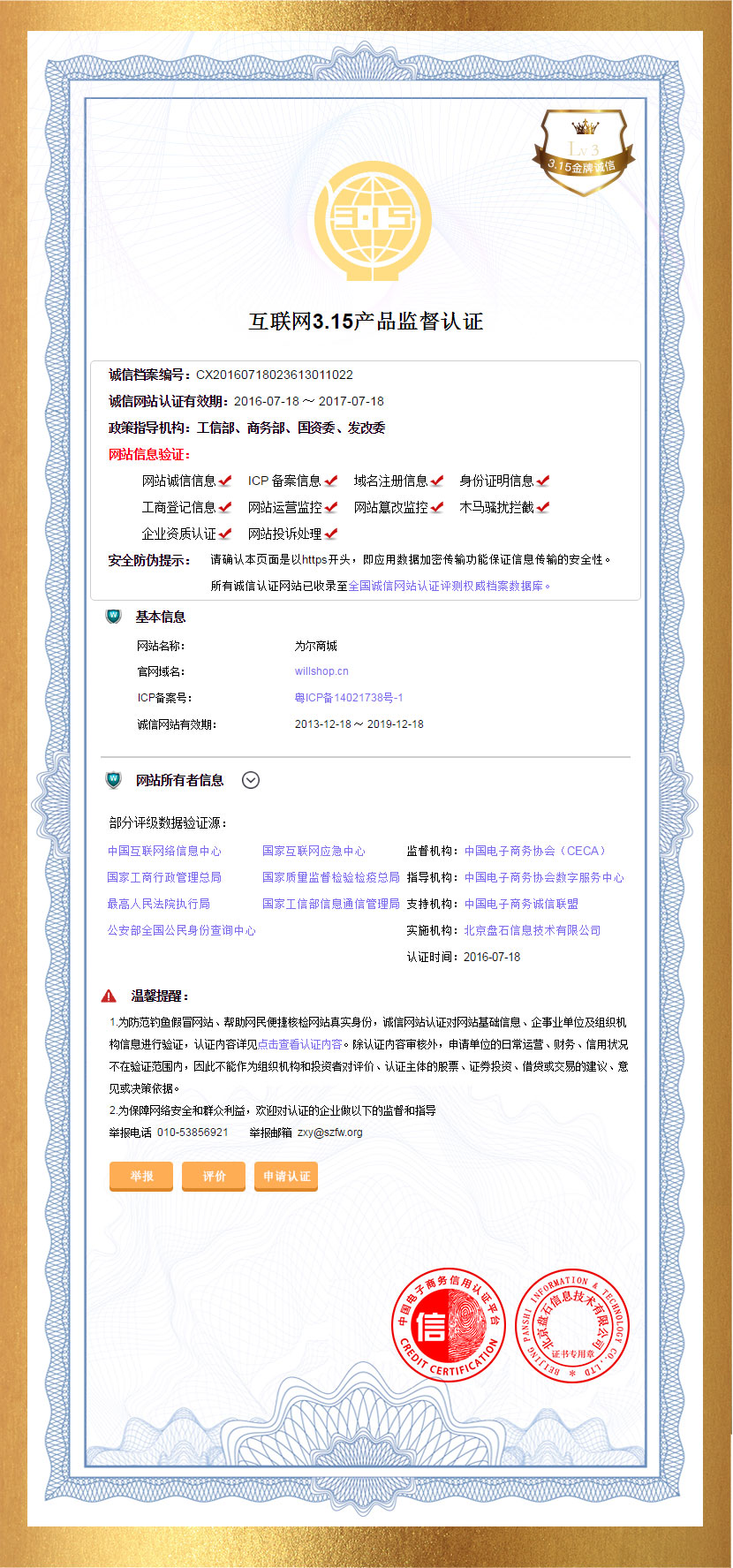Click the 基本信息 section heading
This screenshot has width=733, height=1568.
pos(160,617)
